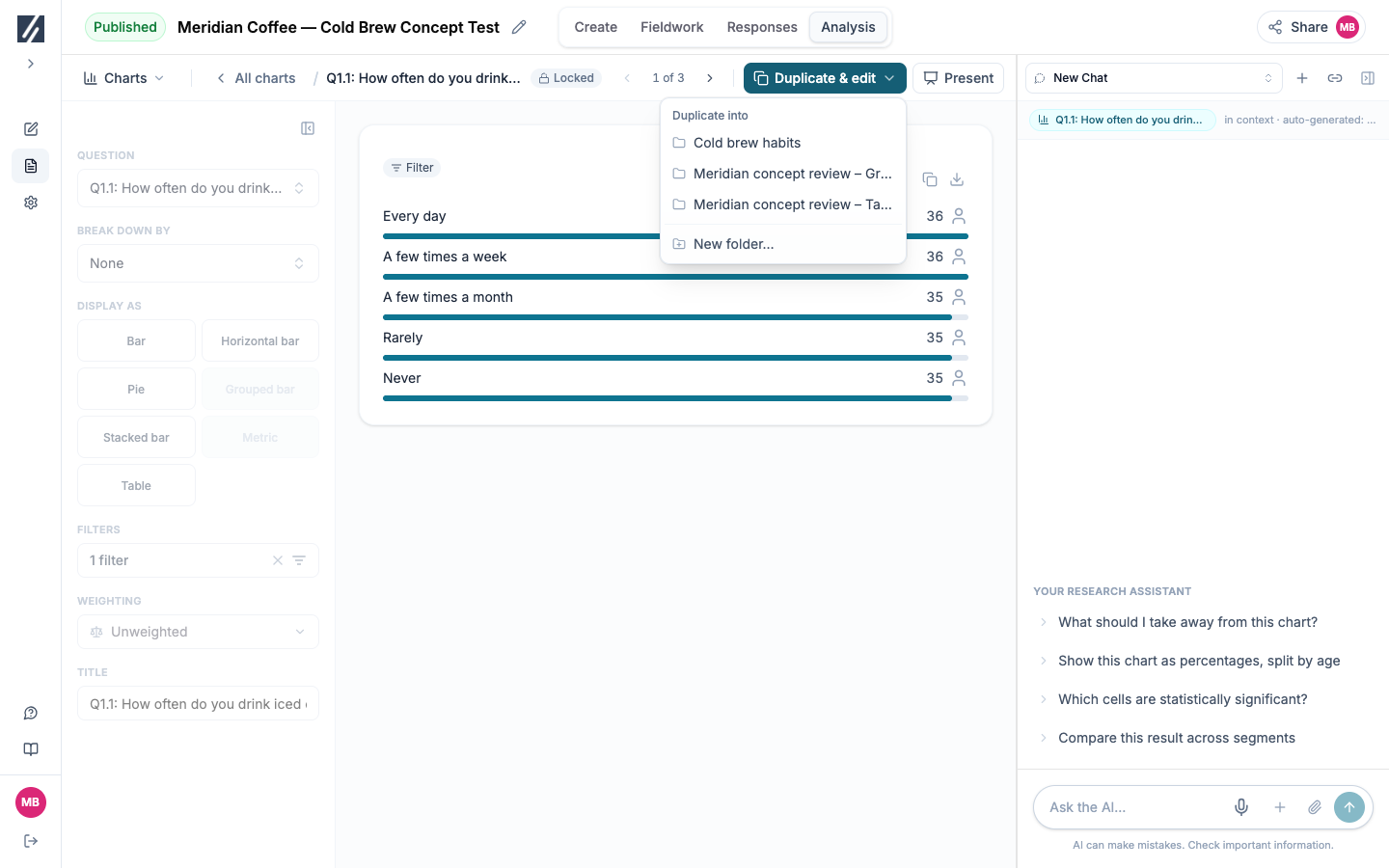Select Horizontal bar display type
Viewport: 1389px width, 868px height.
point(260,340)
